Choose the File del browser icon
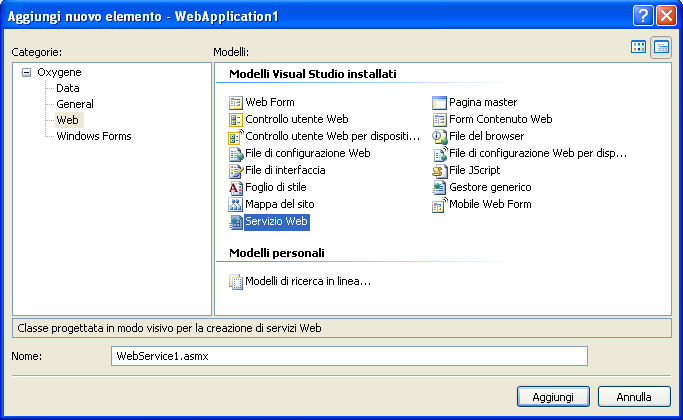Screen dimensions: 683x420 (x=439, y=137)
